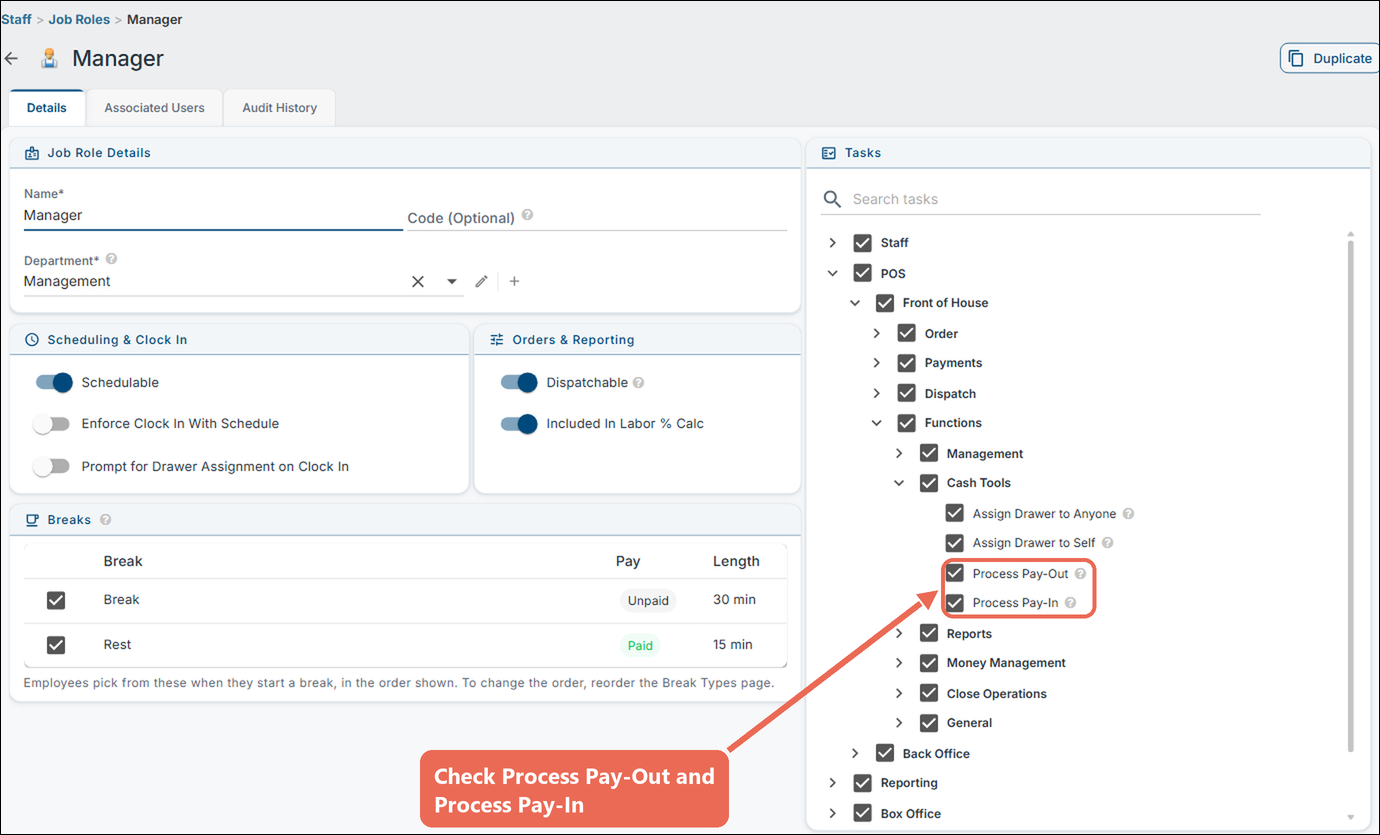Expand the Staff tree node
Viewport: 1380px width, 835px height.
click(833, 243)
